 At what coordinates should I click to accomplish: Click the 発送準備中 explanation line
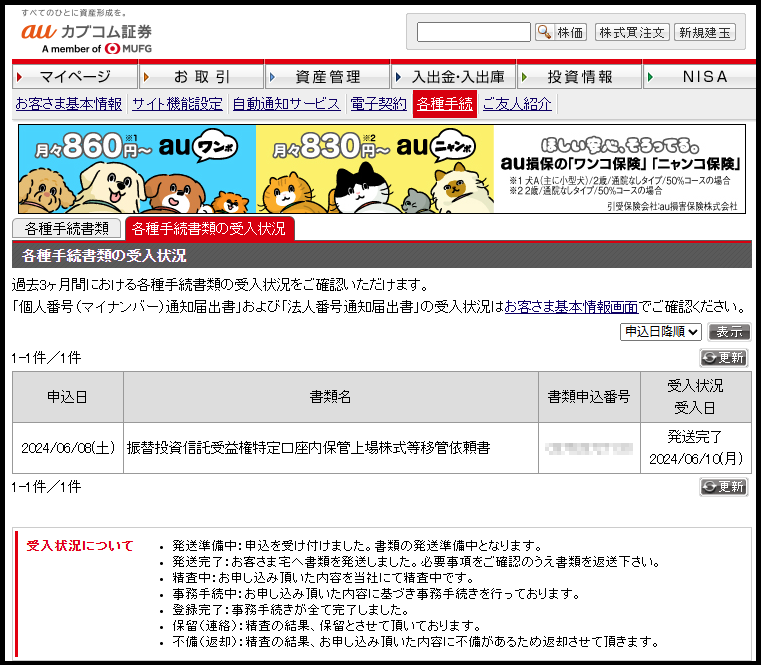coord(357,546)
